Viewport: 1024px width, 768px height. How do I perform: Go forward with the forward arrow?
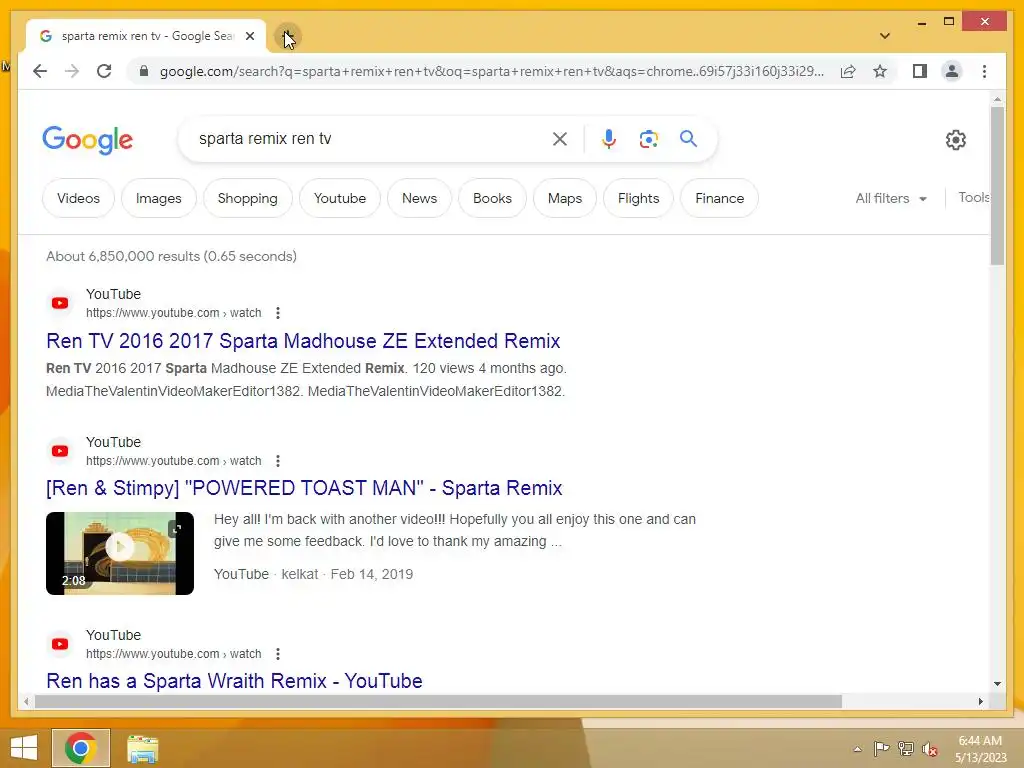pos(72,71)
